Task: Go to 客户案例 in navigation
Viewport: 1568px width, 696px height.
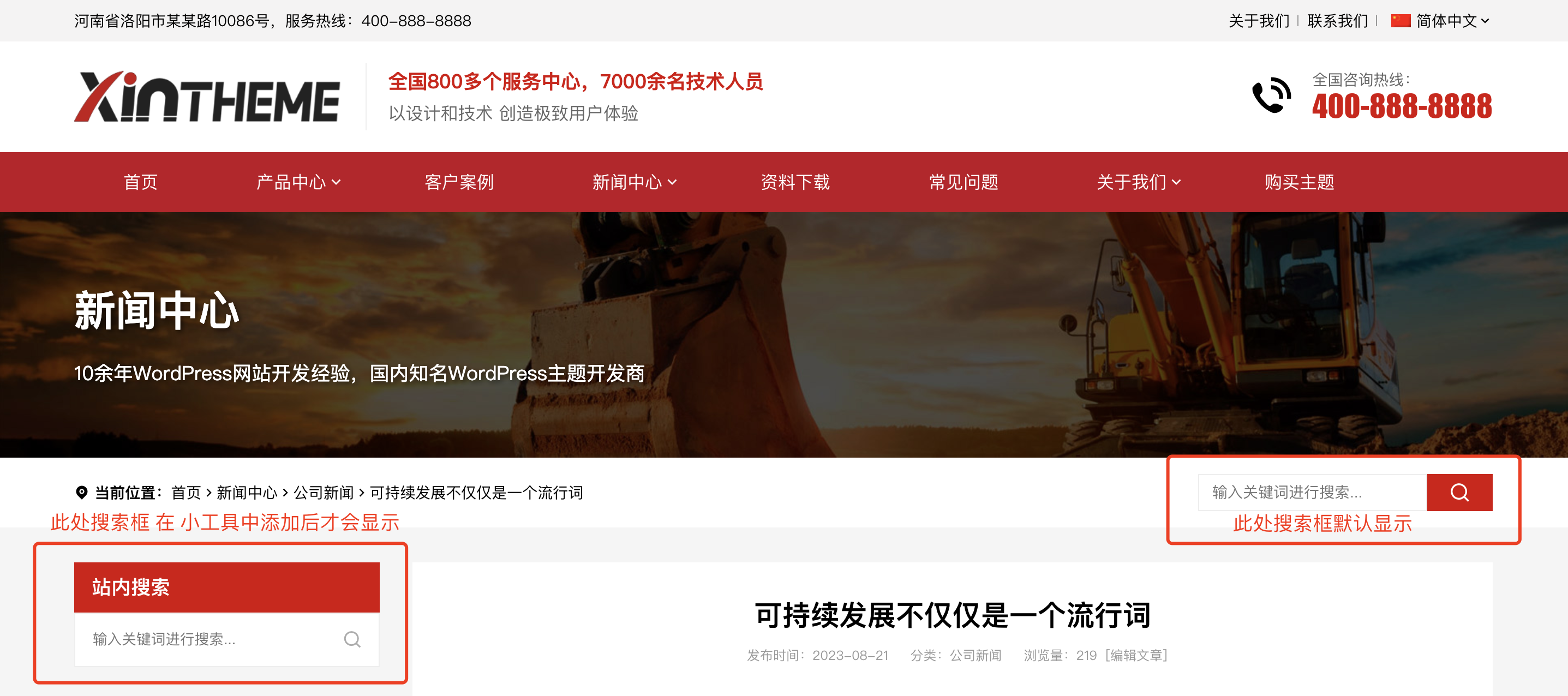Action: tap(459, 182)
